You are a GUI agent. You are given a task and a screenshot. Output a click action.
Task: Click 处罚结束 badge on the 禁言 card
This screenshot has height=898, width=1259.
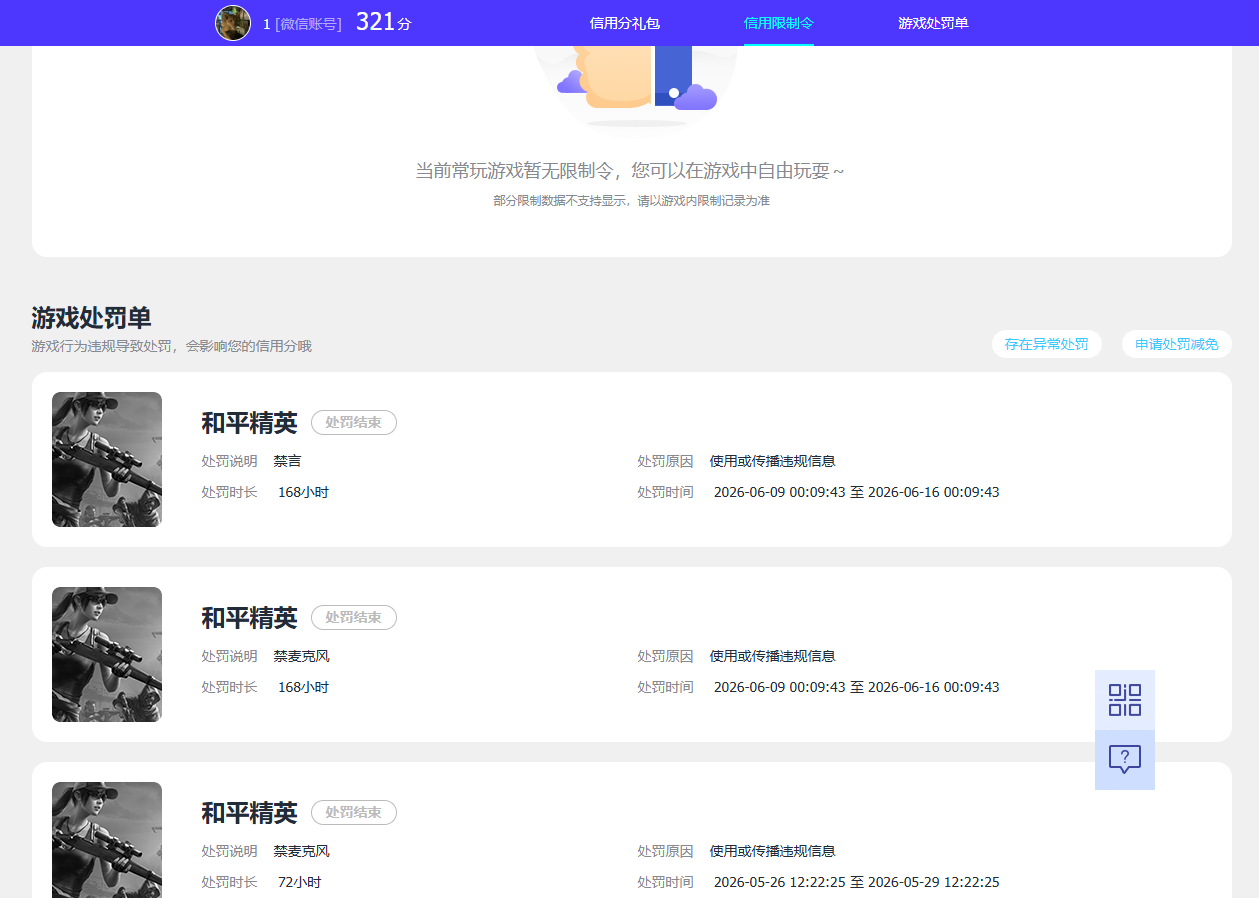354,423
